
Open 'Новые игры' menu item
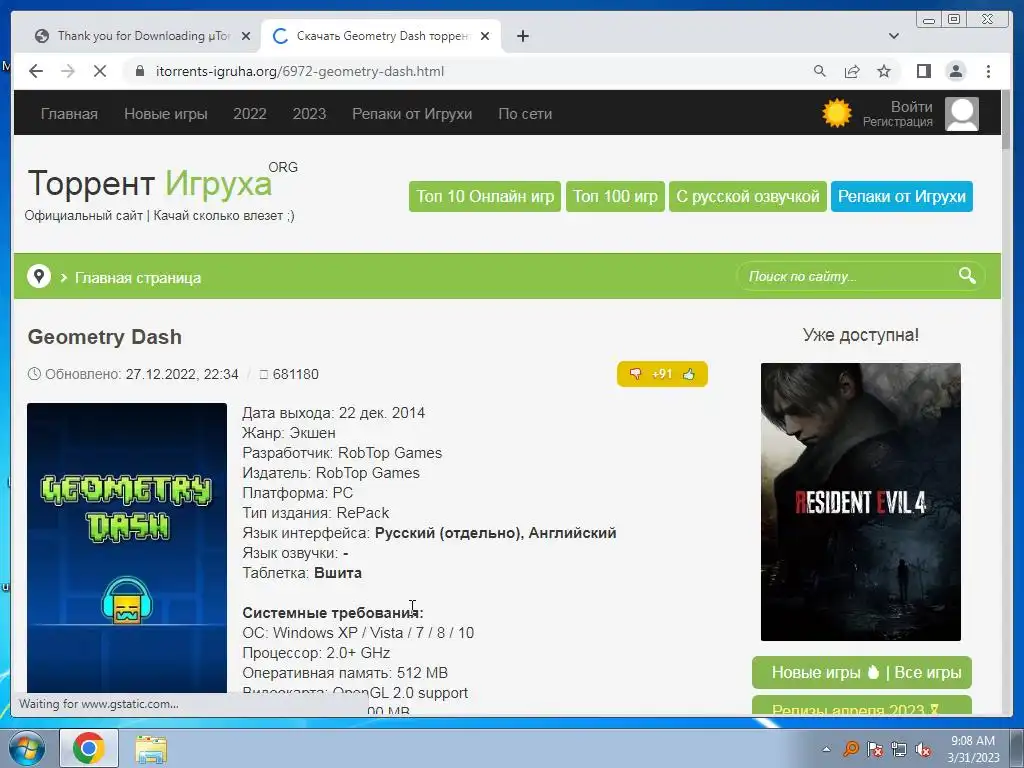(x=166, y=114)
